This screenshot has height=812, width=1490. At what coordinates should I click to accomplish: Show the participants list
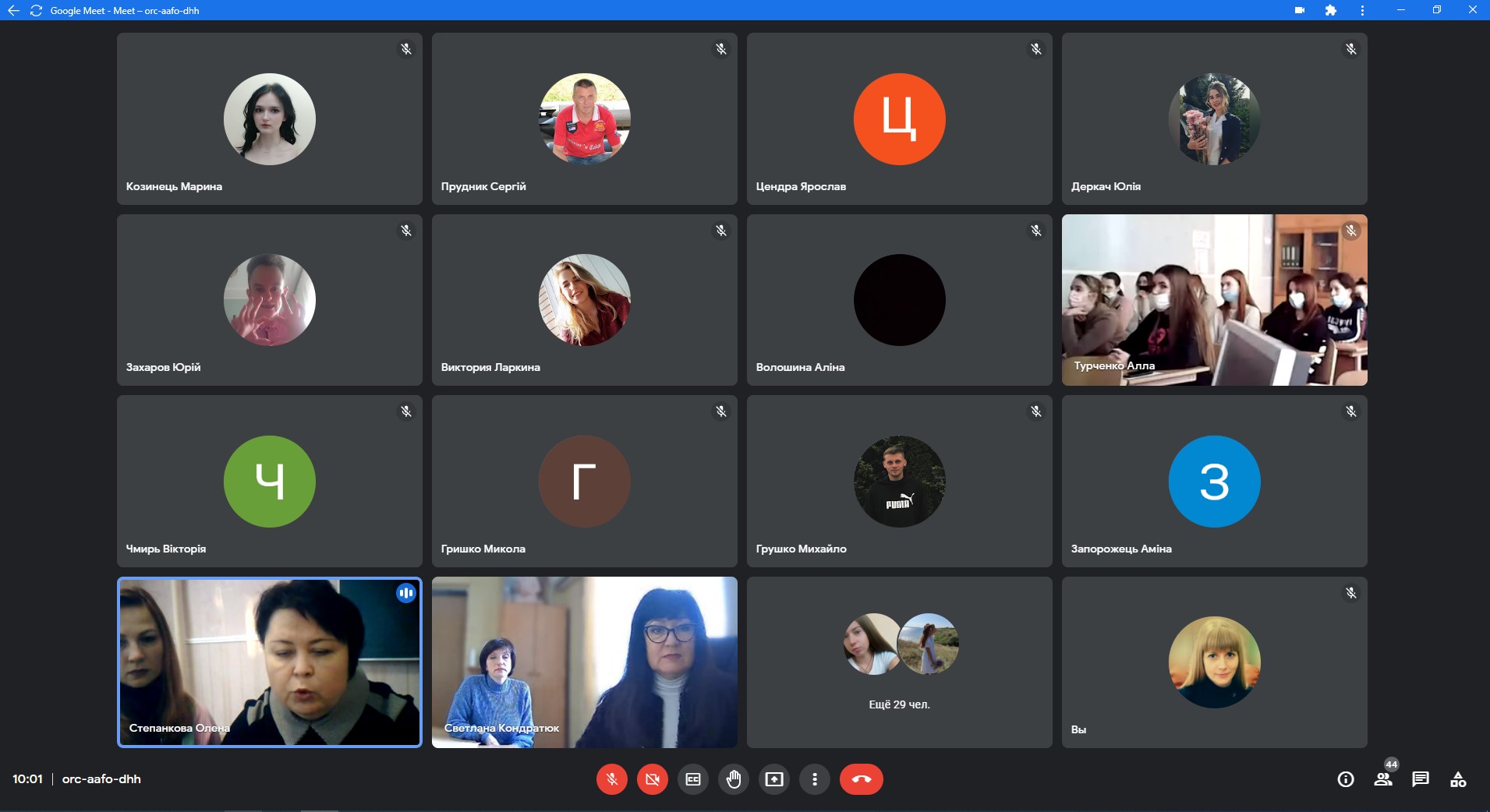(x=1383, y=779)
